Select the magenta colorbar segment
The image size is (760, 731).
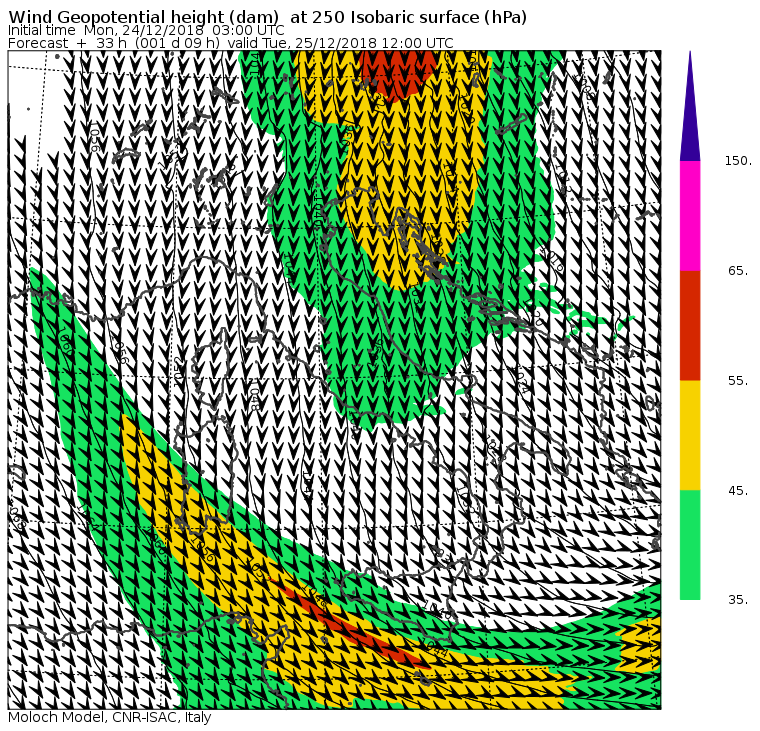click(690, 216)
